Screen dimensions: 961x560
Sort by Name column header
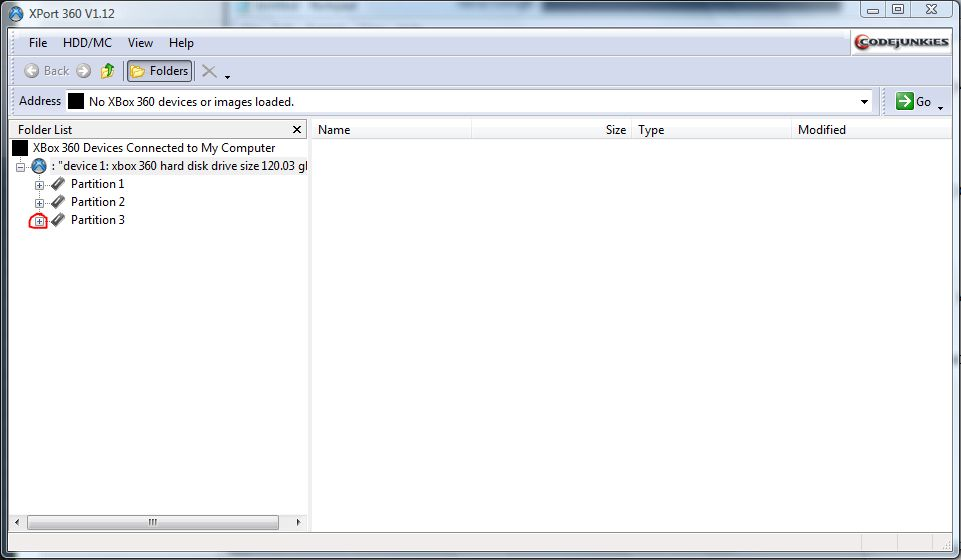tap(392, 130)
